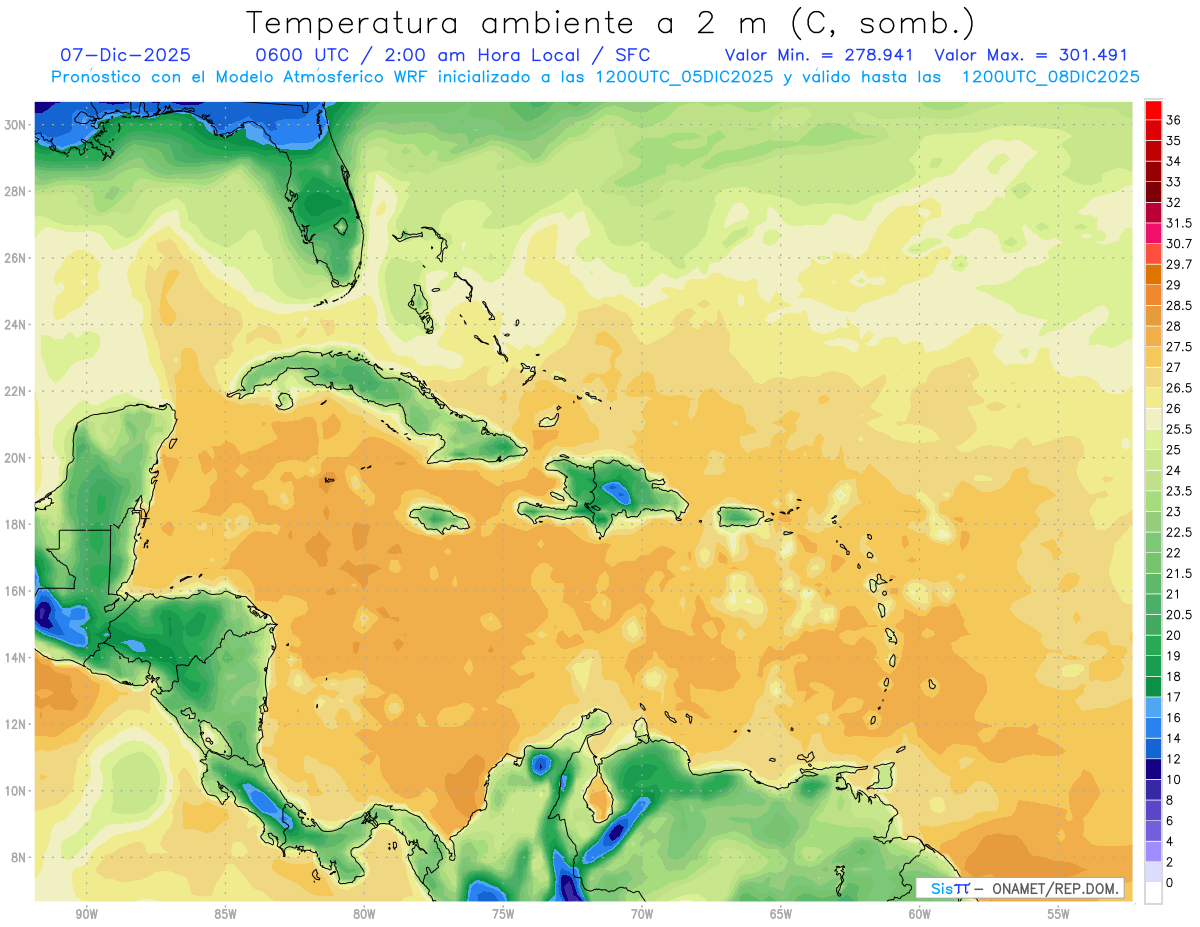The width and height of the screenshot is (1200, 927).
Task: Click legend value '28.5'
Action: 1179,305
